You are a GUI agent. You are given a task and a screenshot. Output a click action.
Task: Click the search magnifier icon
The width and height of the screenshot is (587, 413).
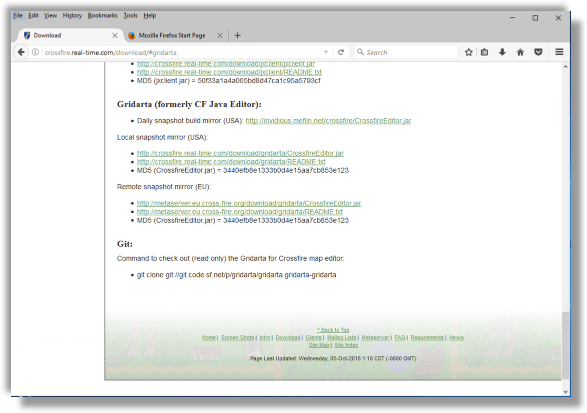click(x=360, y=52)
